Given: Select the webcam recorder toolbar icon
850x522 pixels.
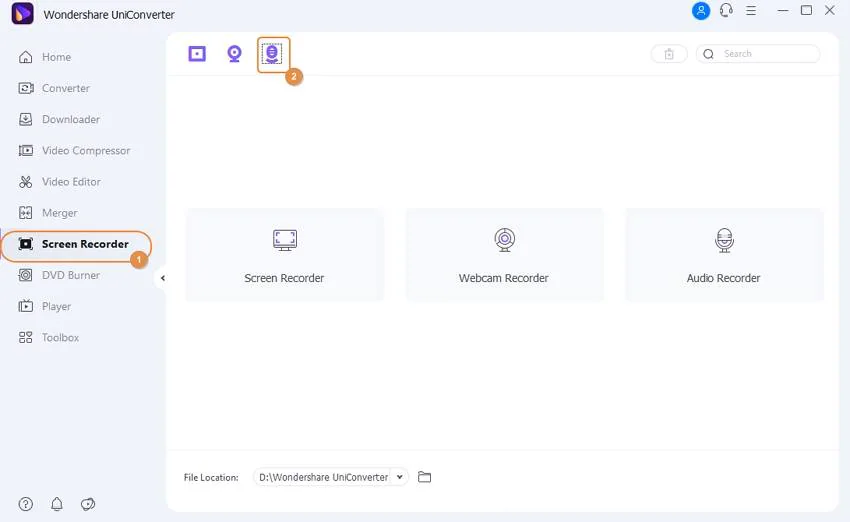Looking at the screenshot, I should [x=234, y=54].
